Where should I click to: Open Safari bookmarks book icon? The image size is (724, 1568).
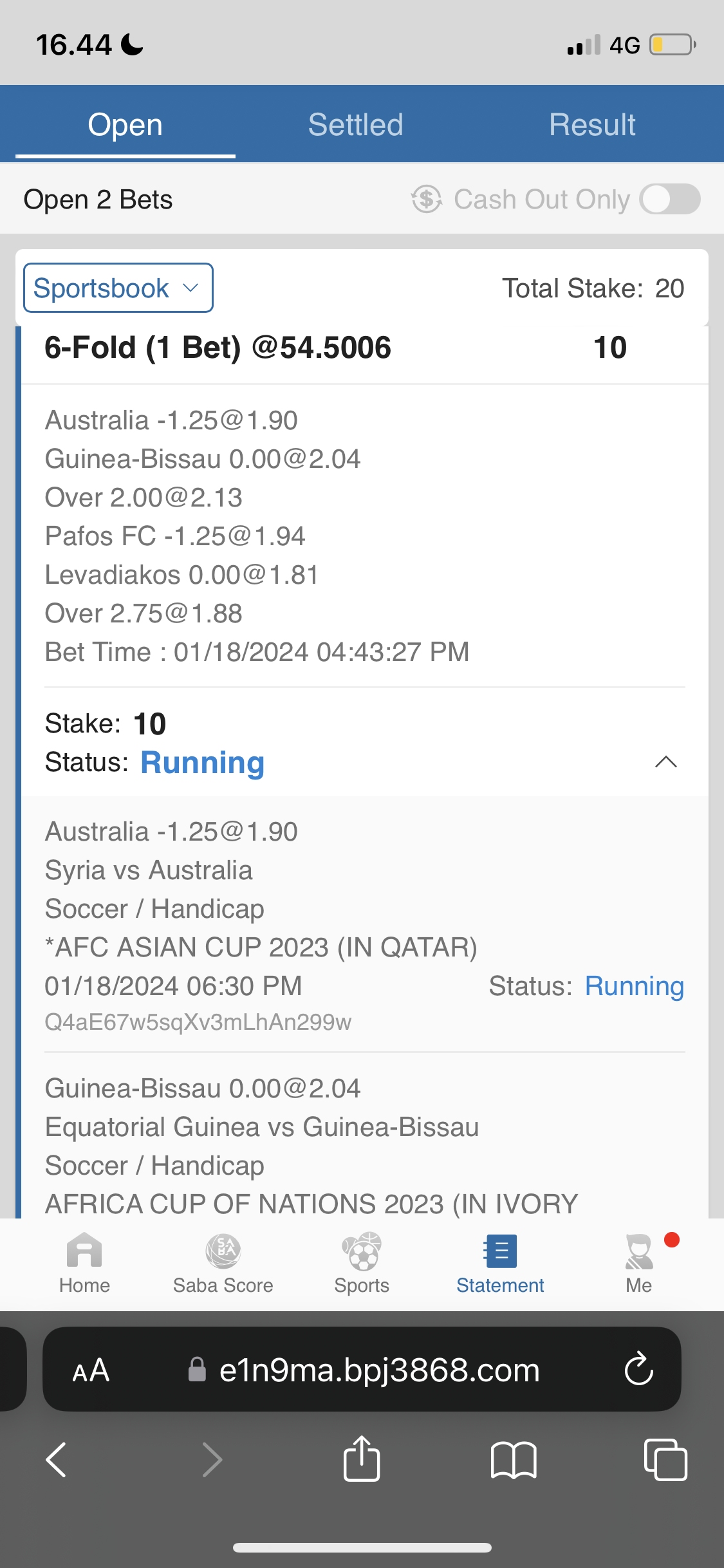(513, 1459)
